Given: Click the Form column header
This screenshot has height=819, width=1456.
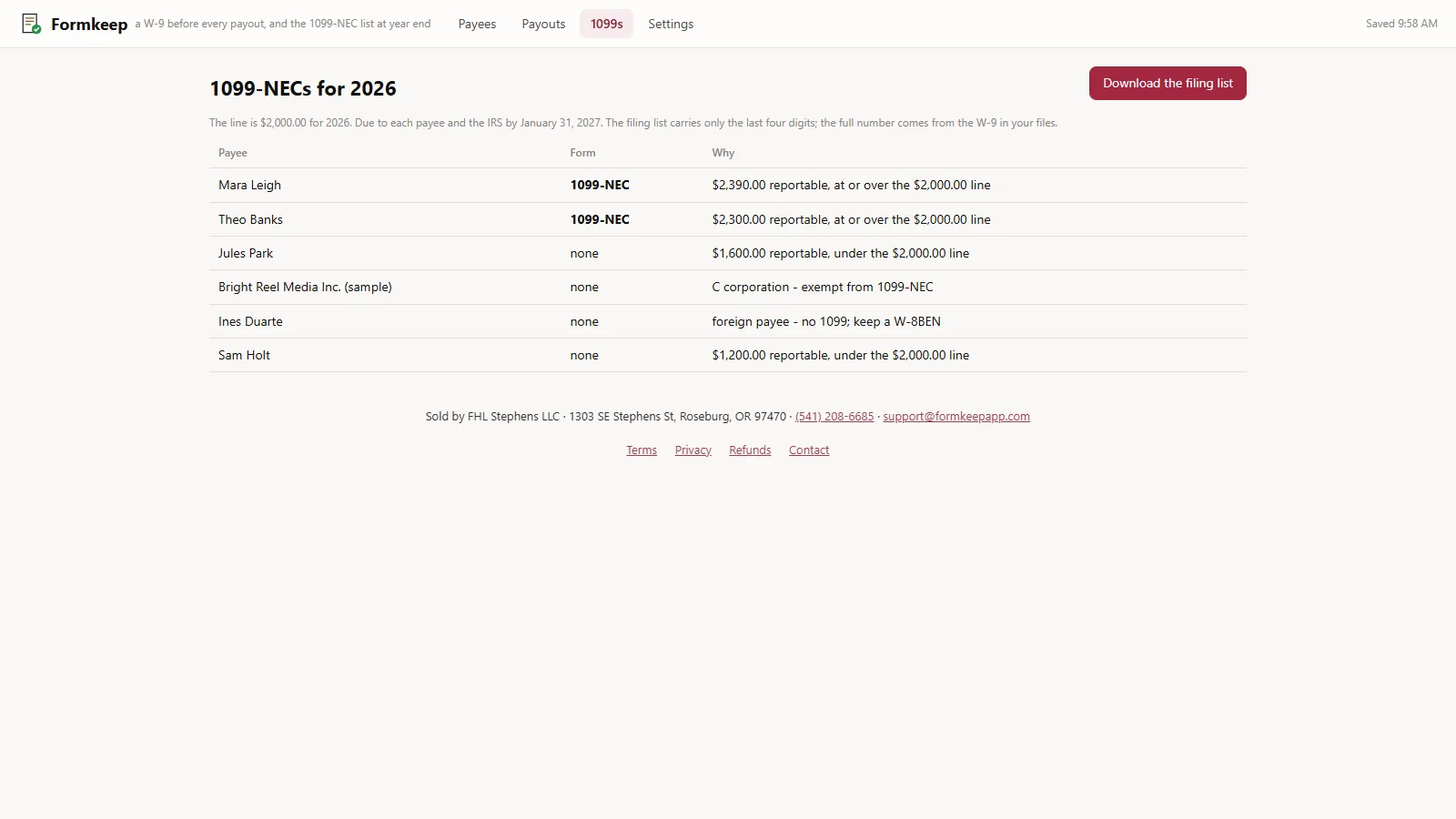Looking at the screenshot, I should coord(582,153).
